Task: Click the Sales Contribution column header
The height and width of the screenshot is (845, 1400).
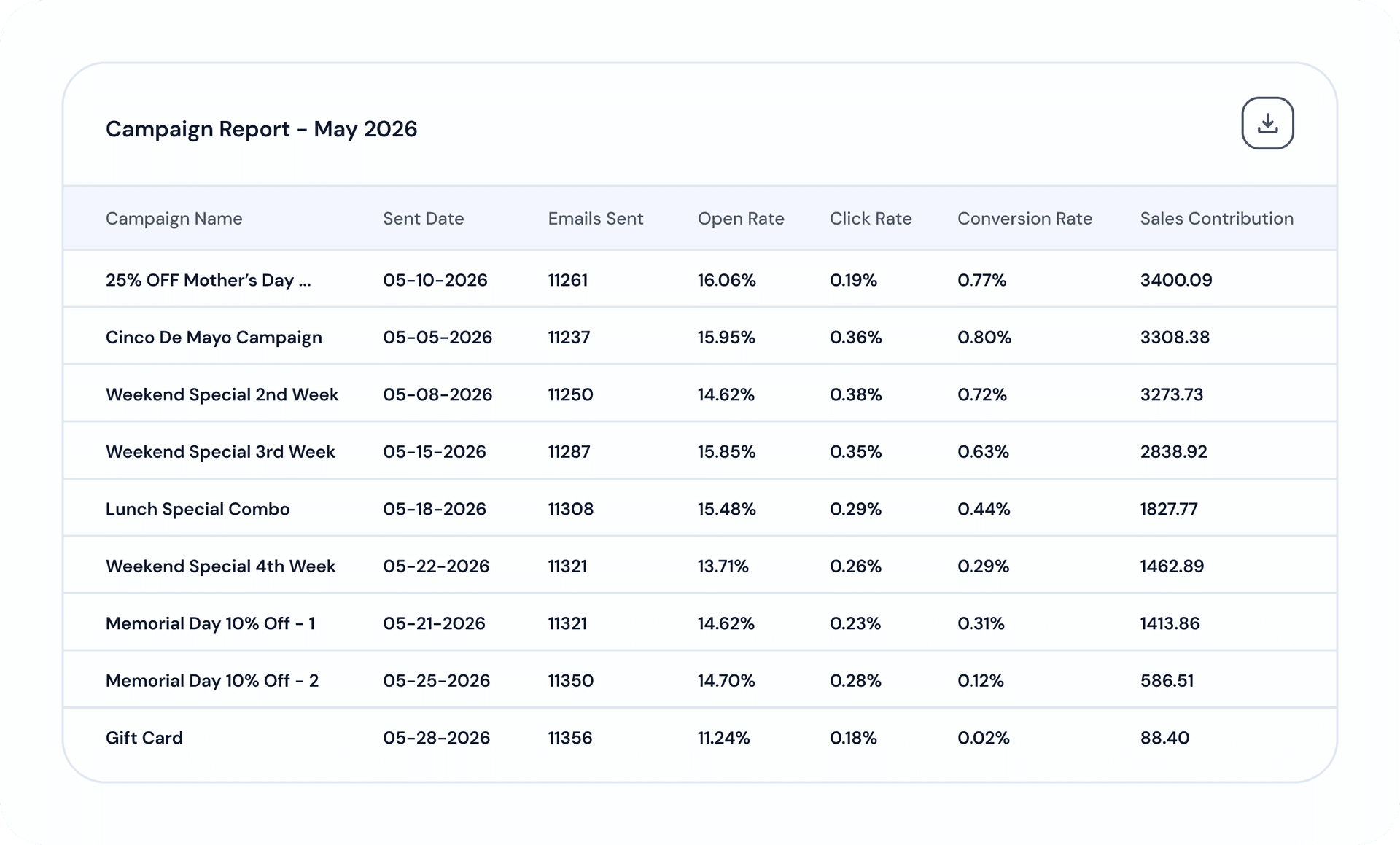Action: tap(1217, 219)
